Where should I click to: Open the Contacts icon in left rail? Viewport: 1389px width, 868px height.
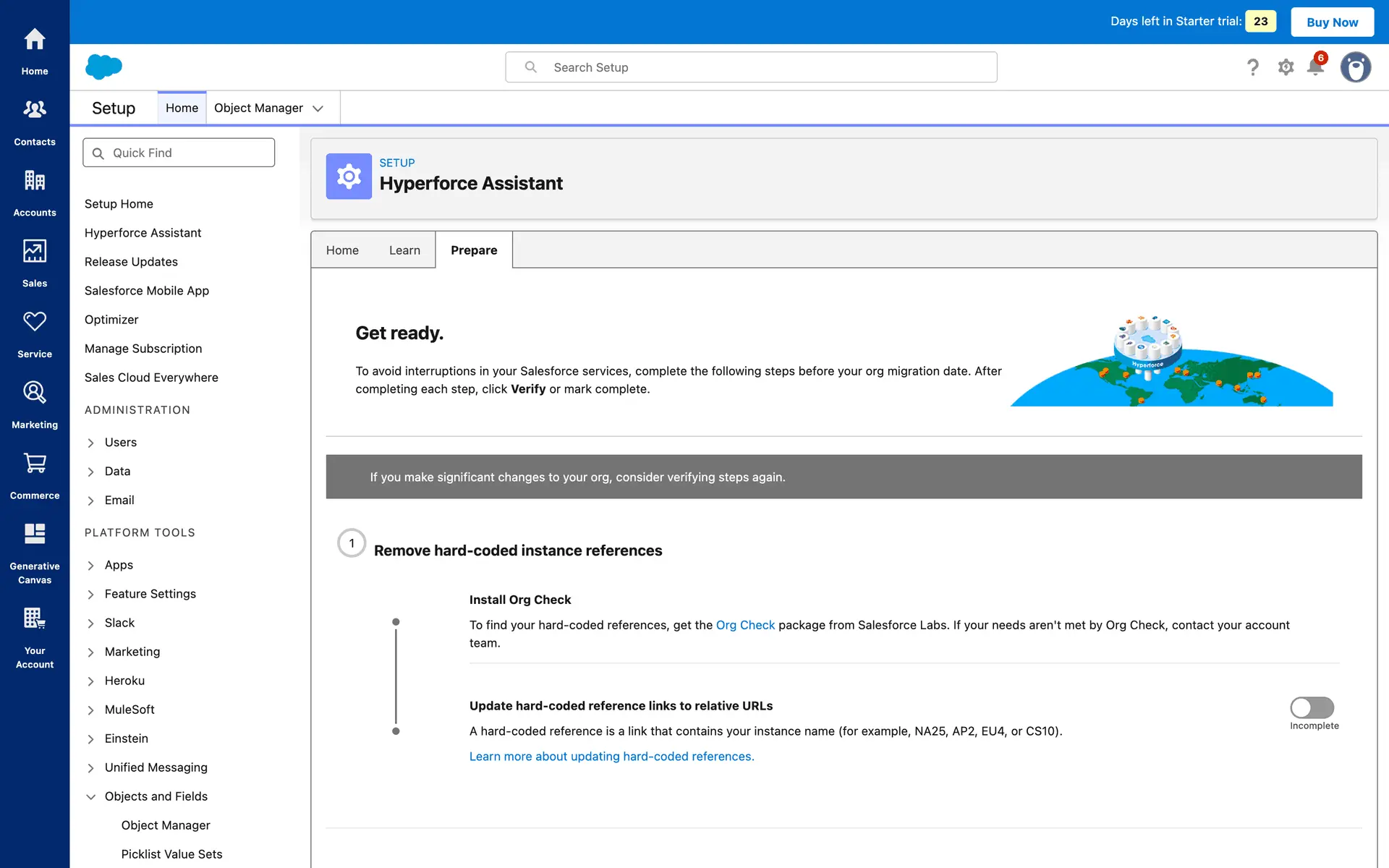pyautogui.click(x=34, y=110)
